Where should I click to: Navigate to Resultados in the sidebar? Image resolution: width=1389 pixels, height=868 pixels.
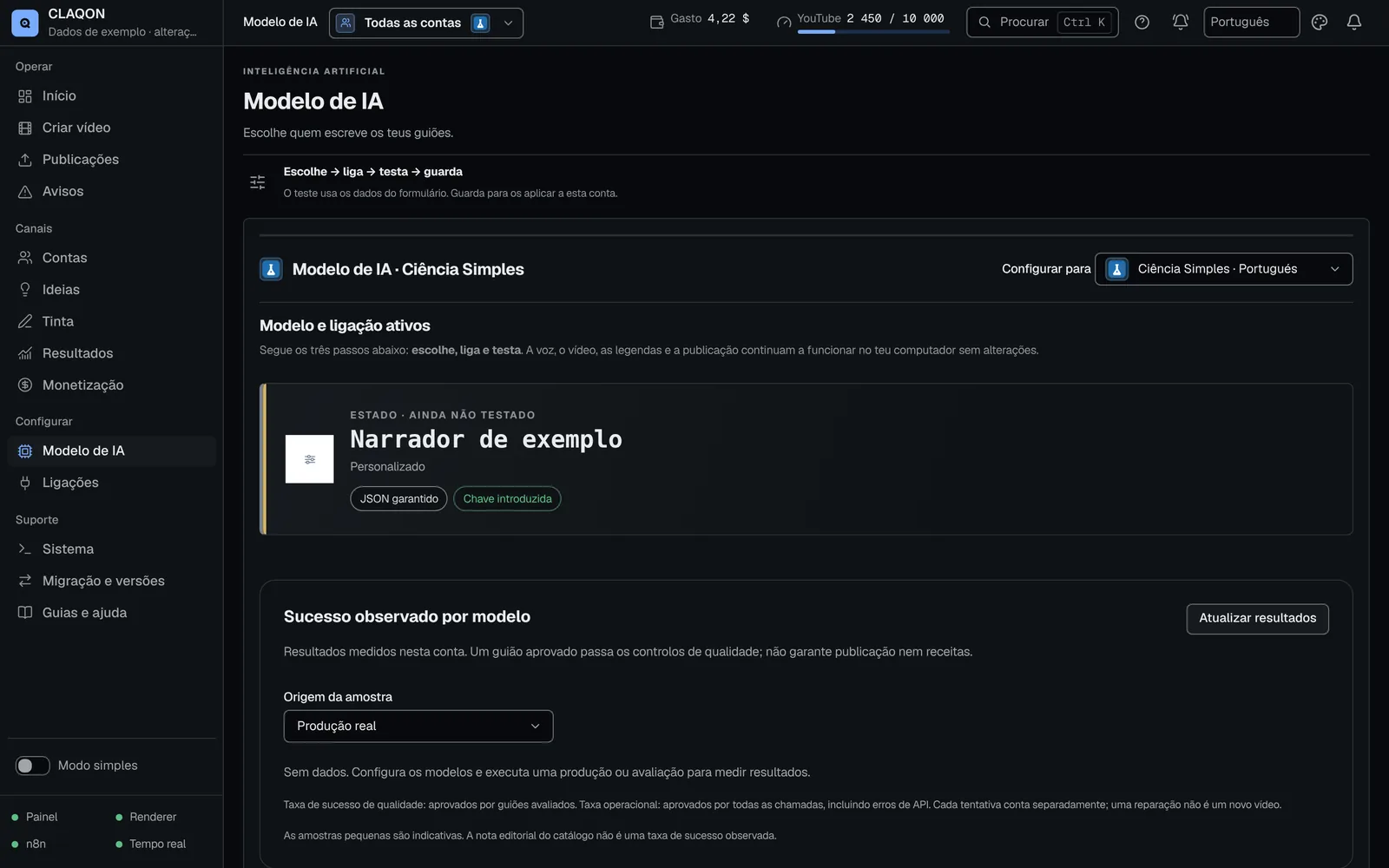click(111, 354)
